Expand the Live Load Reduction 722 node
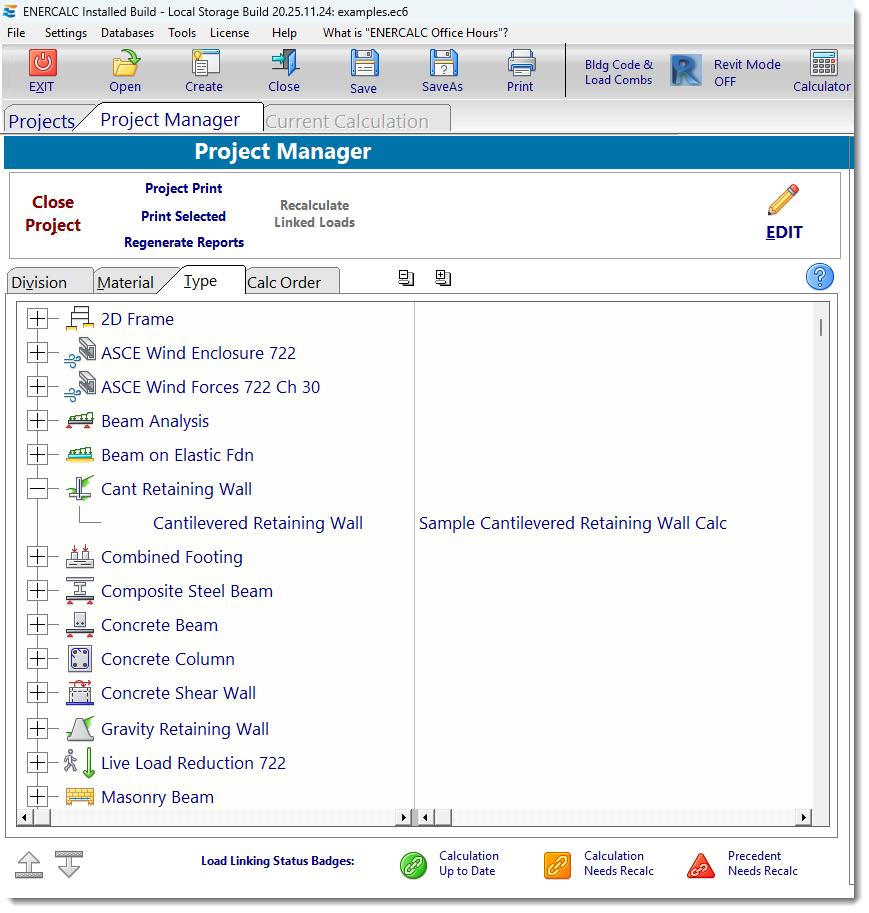Screen dimensions: 869x913 37,762
